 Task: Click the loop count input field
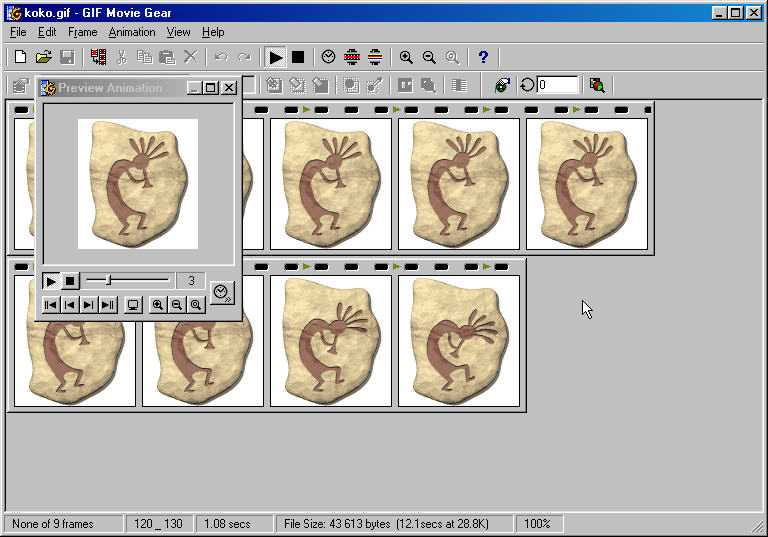click(557, 86)
